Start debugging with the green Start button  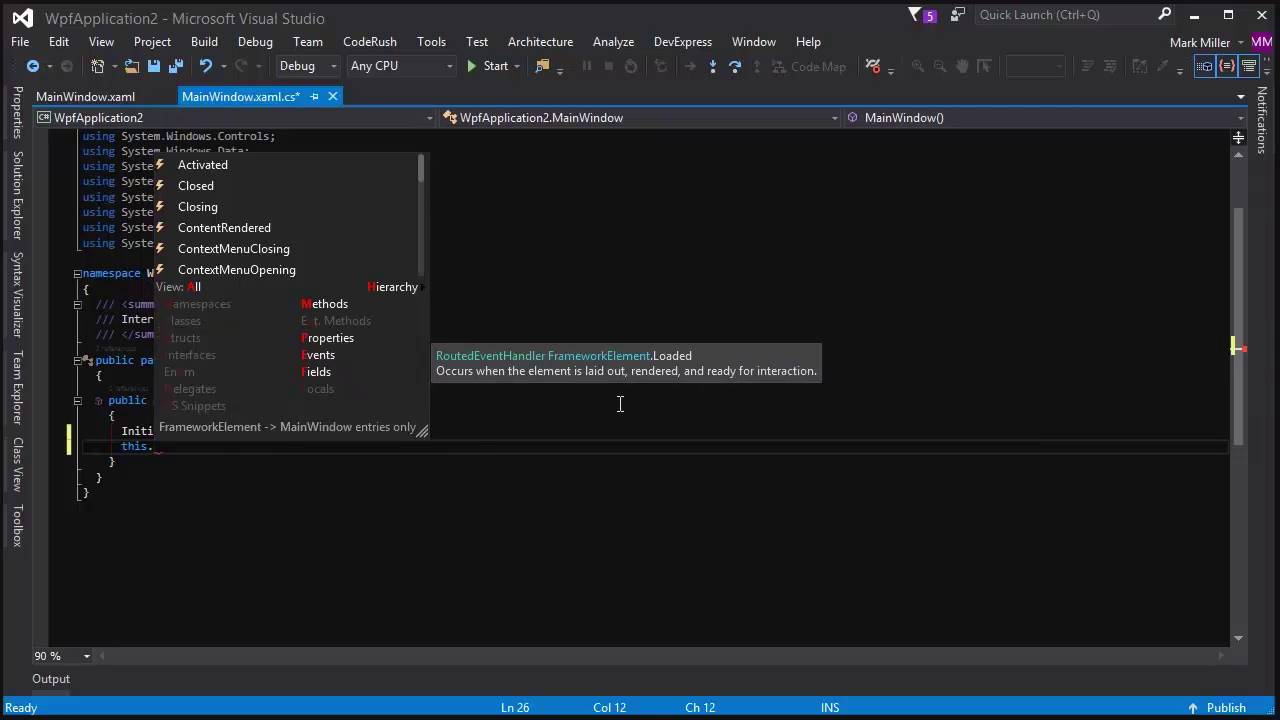(x=488, y=66)
